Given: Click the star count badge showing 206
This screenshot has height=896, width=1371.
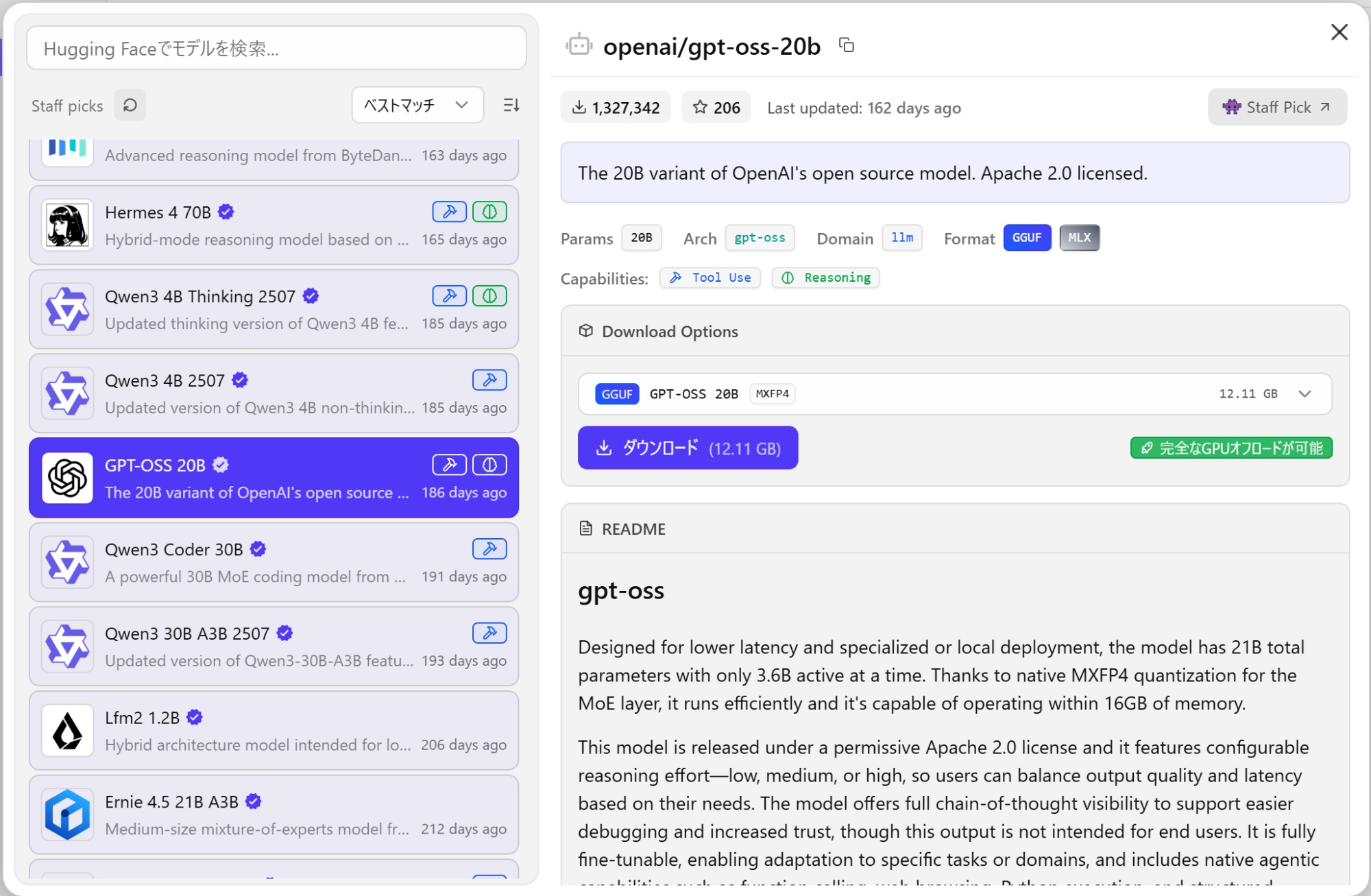Looking at the screenshot, I should point(716,108).
